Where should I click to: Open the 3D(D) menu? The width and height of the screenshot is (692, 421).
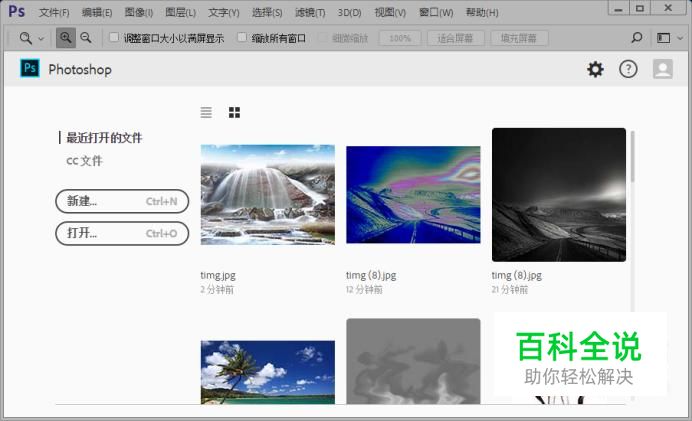click(x=350, y=12)
